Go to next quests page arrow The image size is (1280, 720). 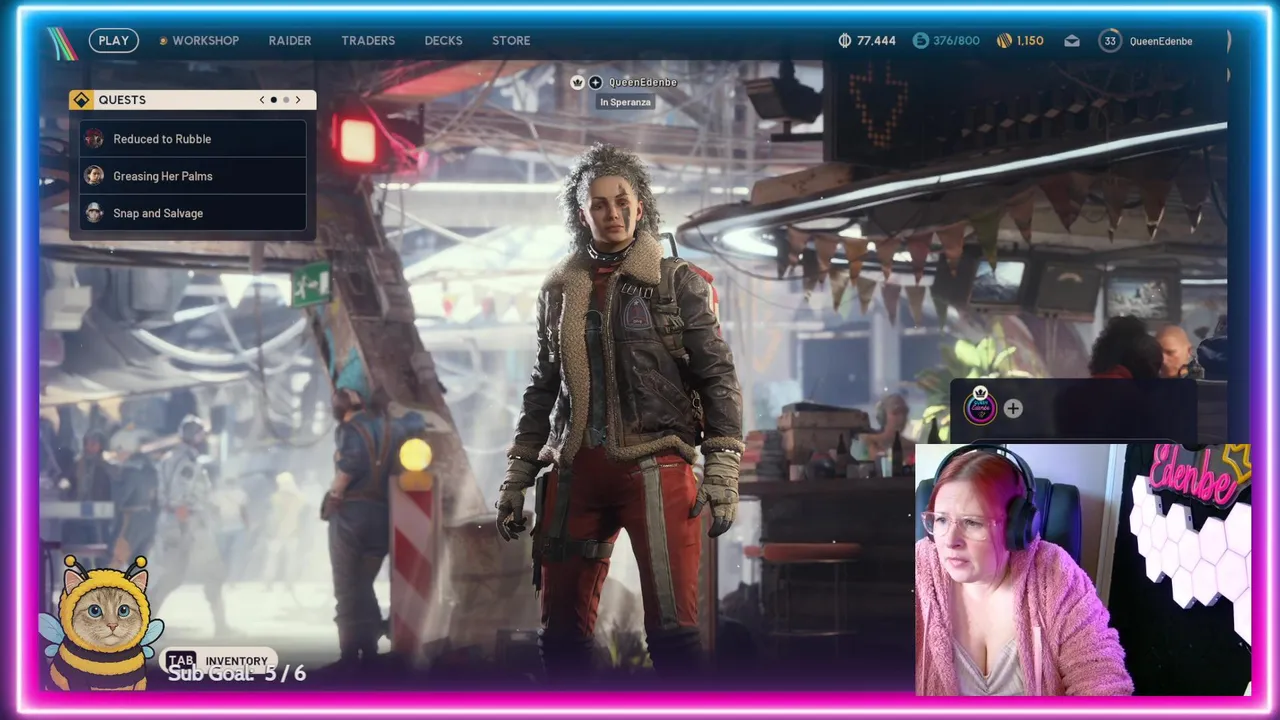click(x=297, y=100)
